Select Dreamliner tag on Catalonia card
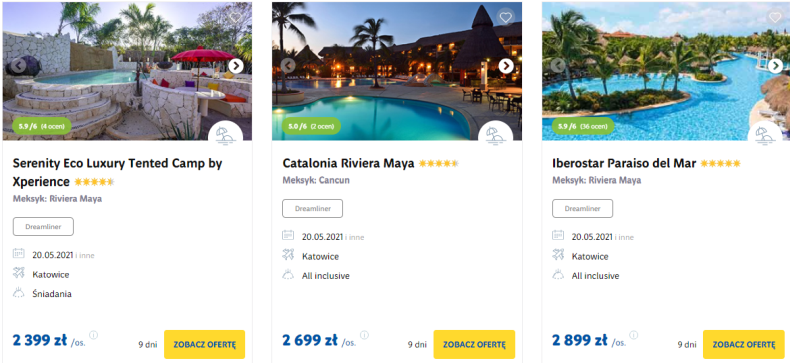The image size is (790, 363). [x=312, y=209]
